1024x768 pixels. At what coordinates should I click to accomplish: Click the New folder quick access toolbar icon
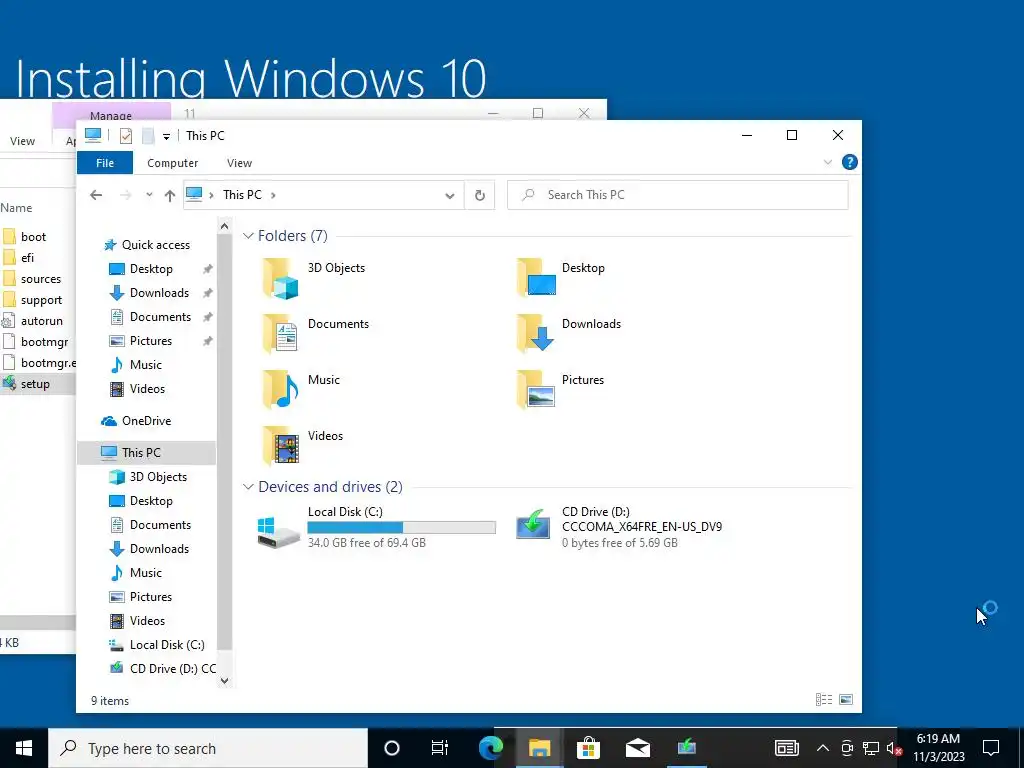pos(148,135)
